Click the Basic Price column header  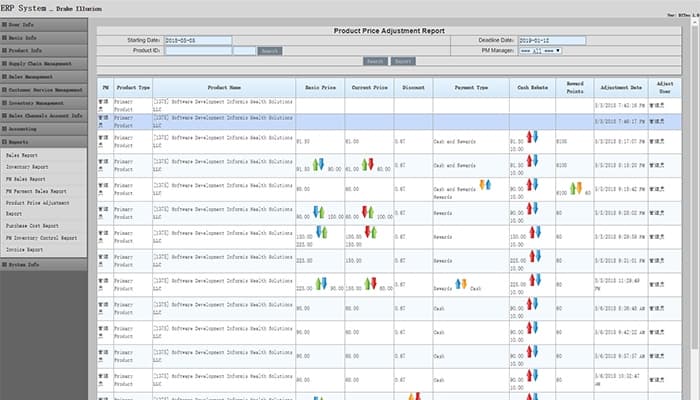(x=320, y=88)
